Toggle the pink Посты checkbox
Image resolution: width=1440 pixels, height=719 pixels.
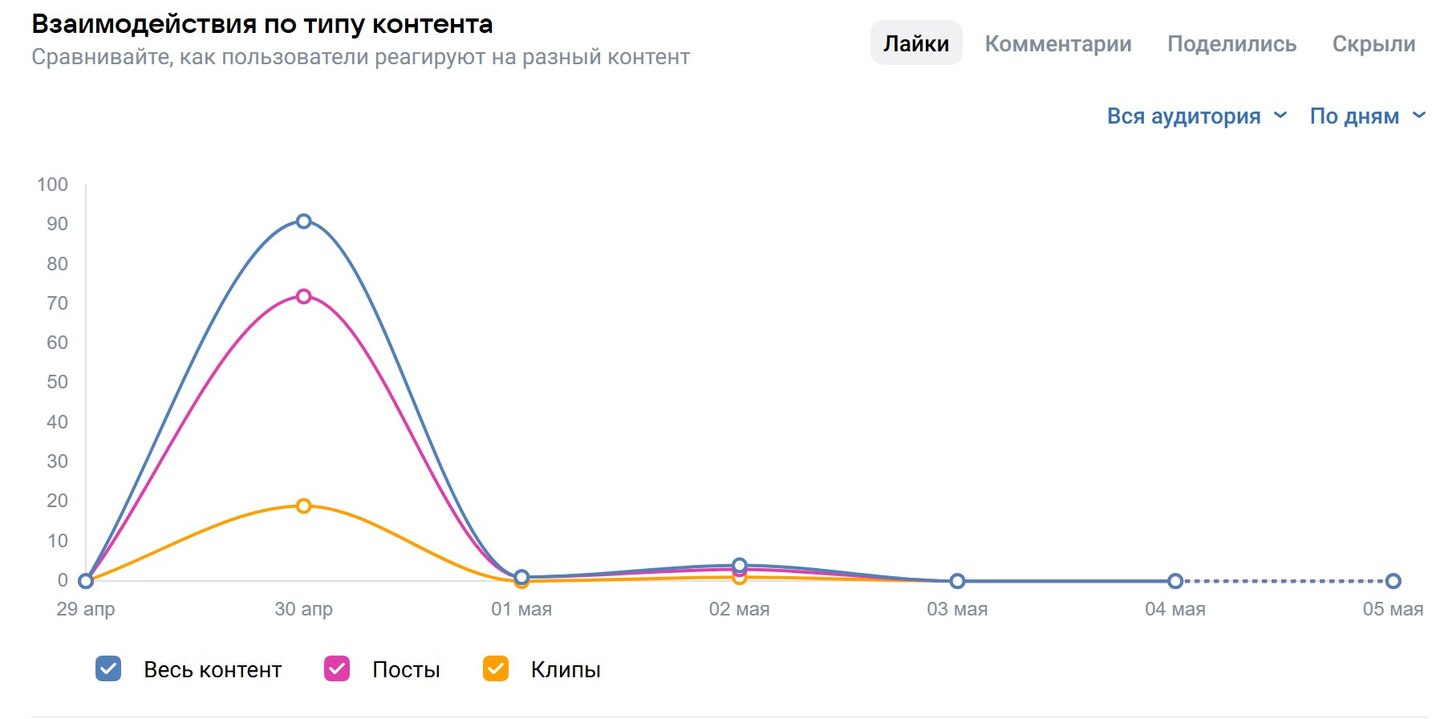(x=337, y=669)
